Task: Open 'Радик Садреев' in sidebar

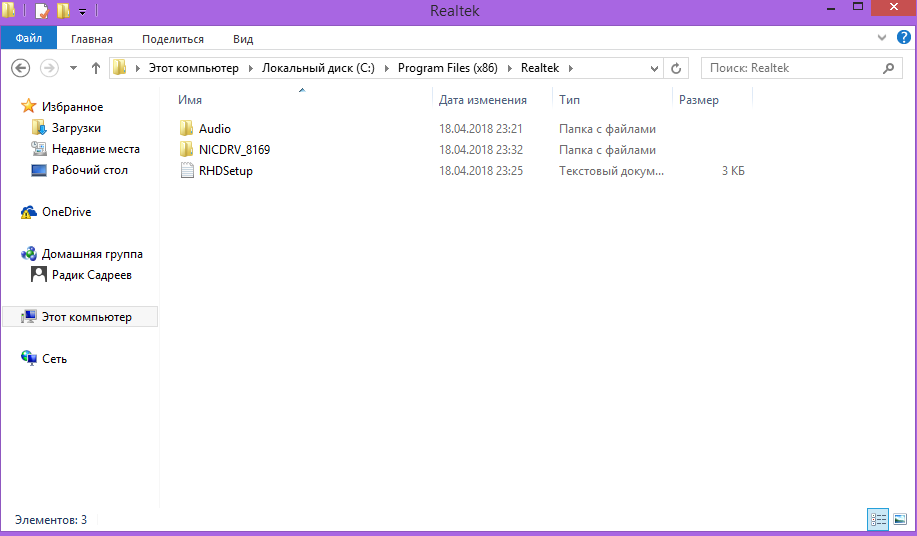Action: pos(92,275)
